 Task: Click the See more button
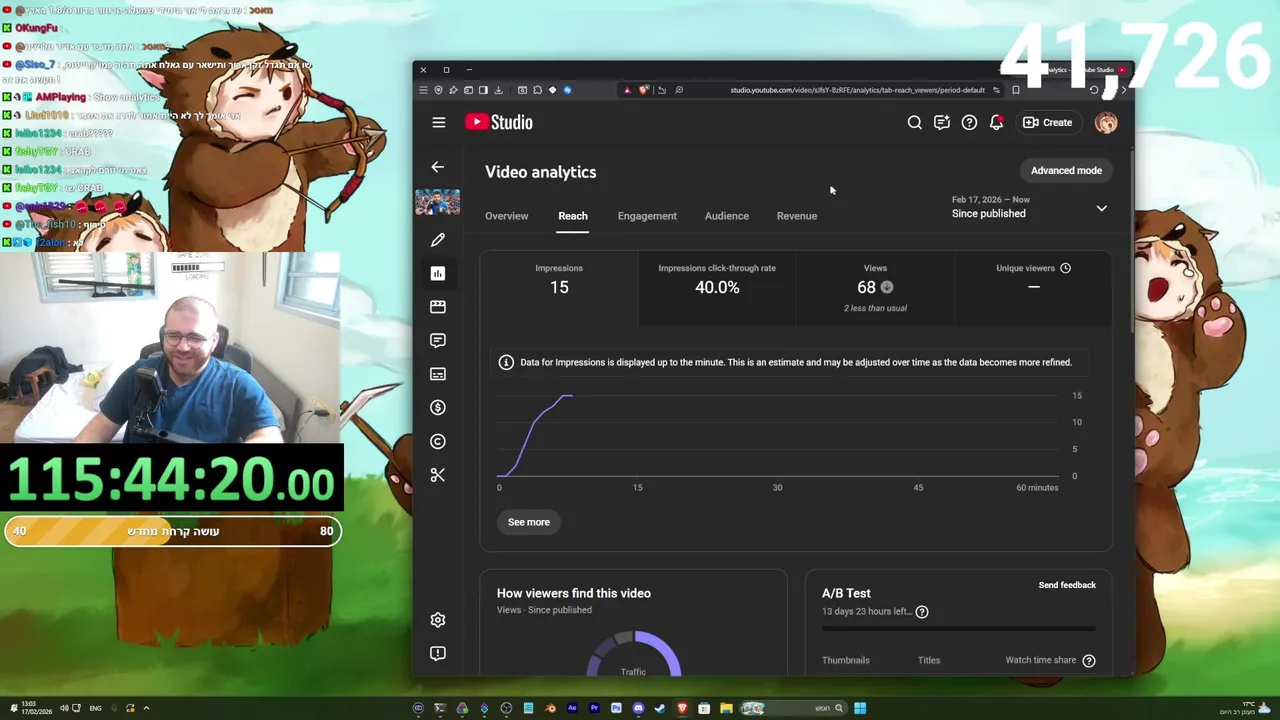tap(529, 522)
